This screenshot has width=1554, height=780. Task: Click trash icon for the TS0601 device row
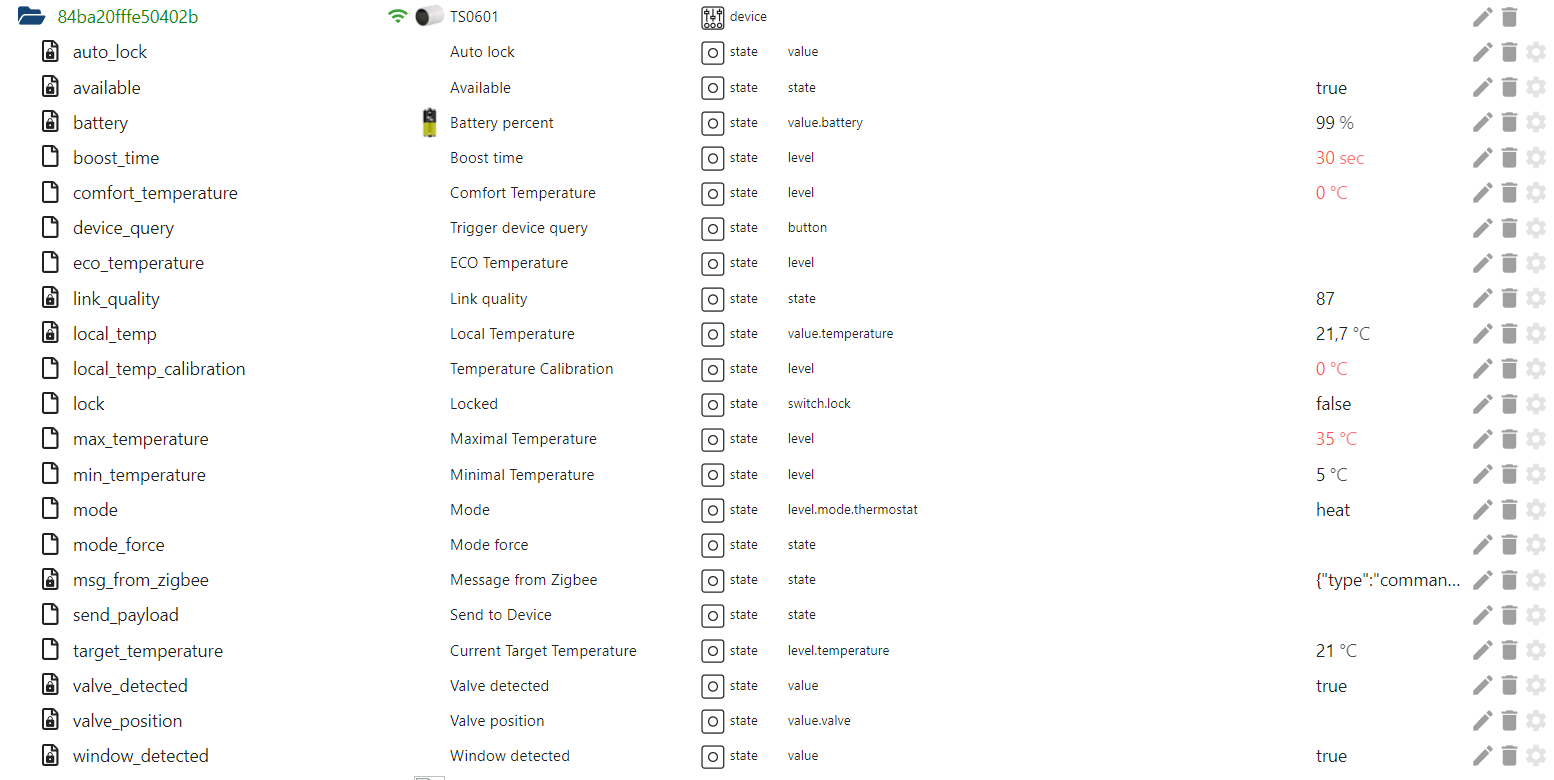(x=1509, y=17)
